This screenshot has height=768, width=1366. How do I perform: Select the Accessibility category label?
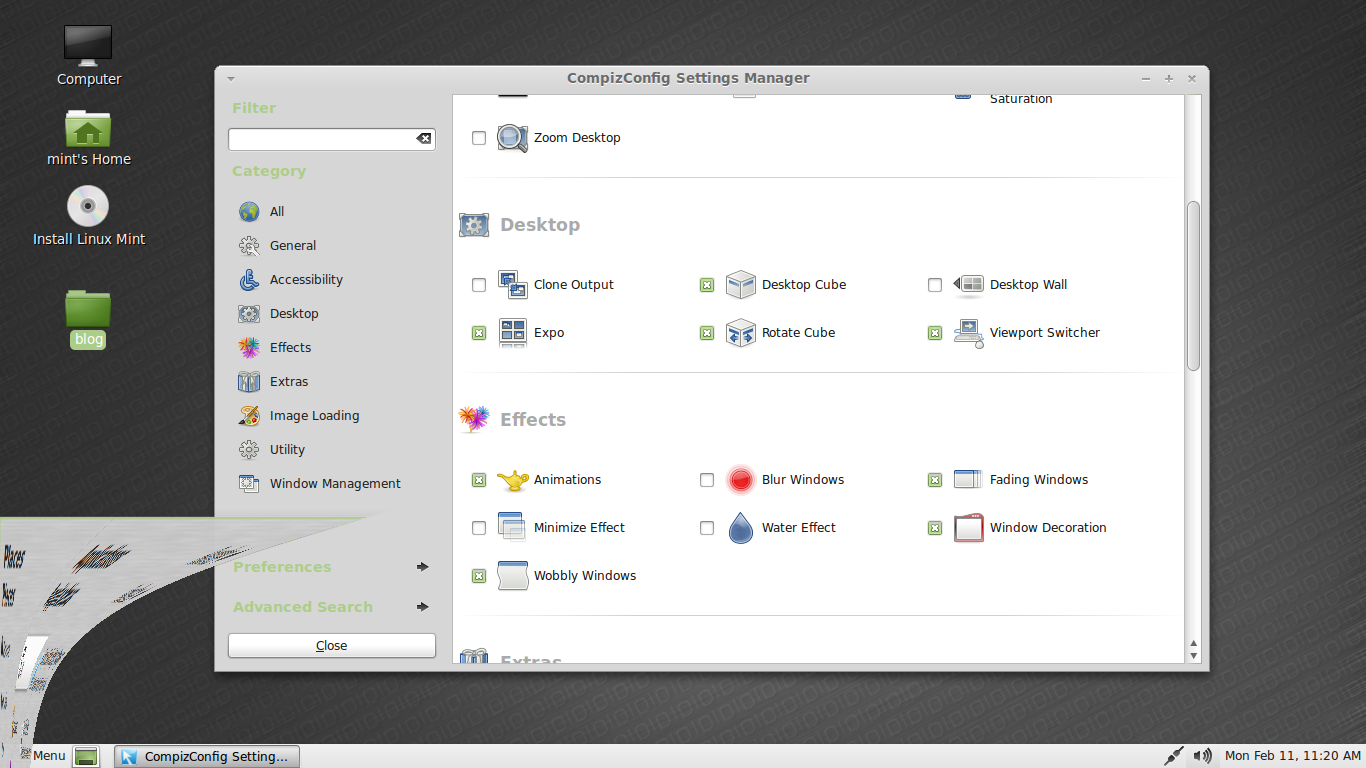[306, 280]
